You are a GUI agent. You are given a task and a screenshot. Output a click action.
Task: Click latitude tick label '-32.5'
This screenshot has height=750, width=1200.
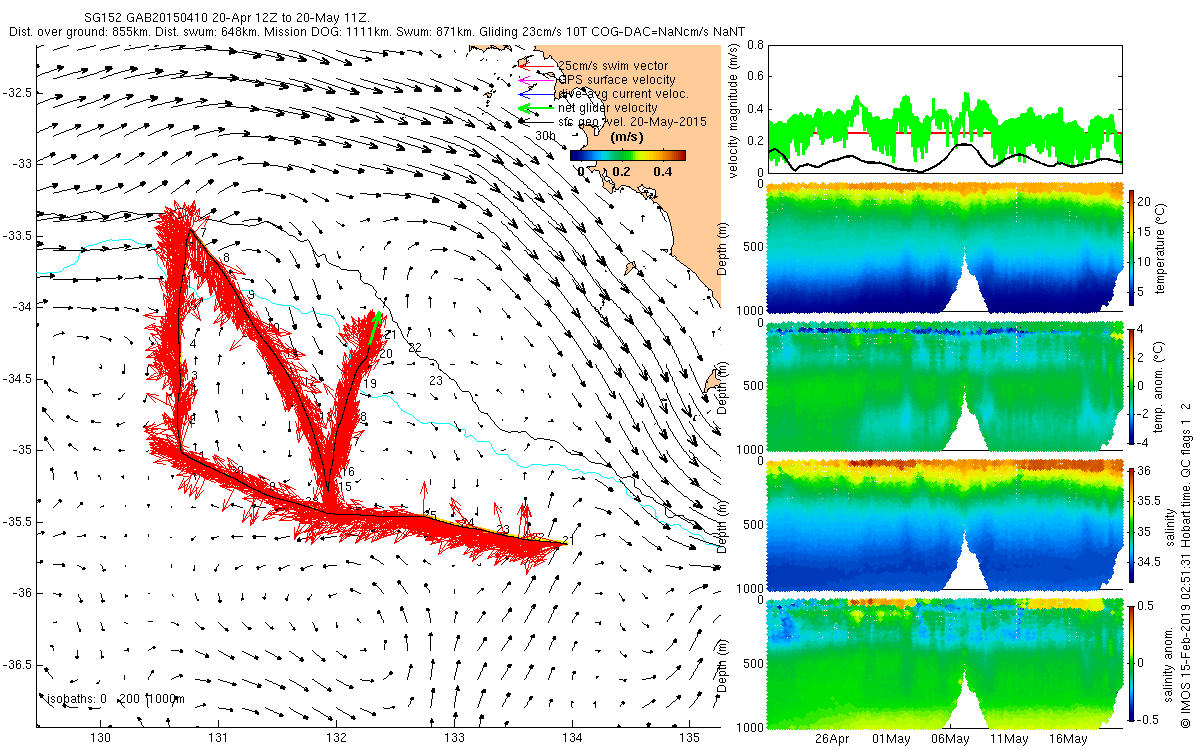(17, 92)
